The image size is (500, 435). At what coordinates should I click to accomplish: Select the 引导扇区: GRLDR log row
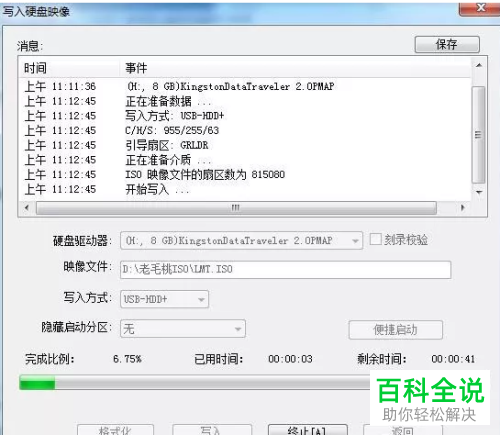point(245,145)
